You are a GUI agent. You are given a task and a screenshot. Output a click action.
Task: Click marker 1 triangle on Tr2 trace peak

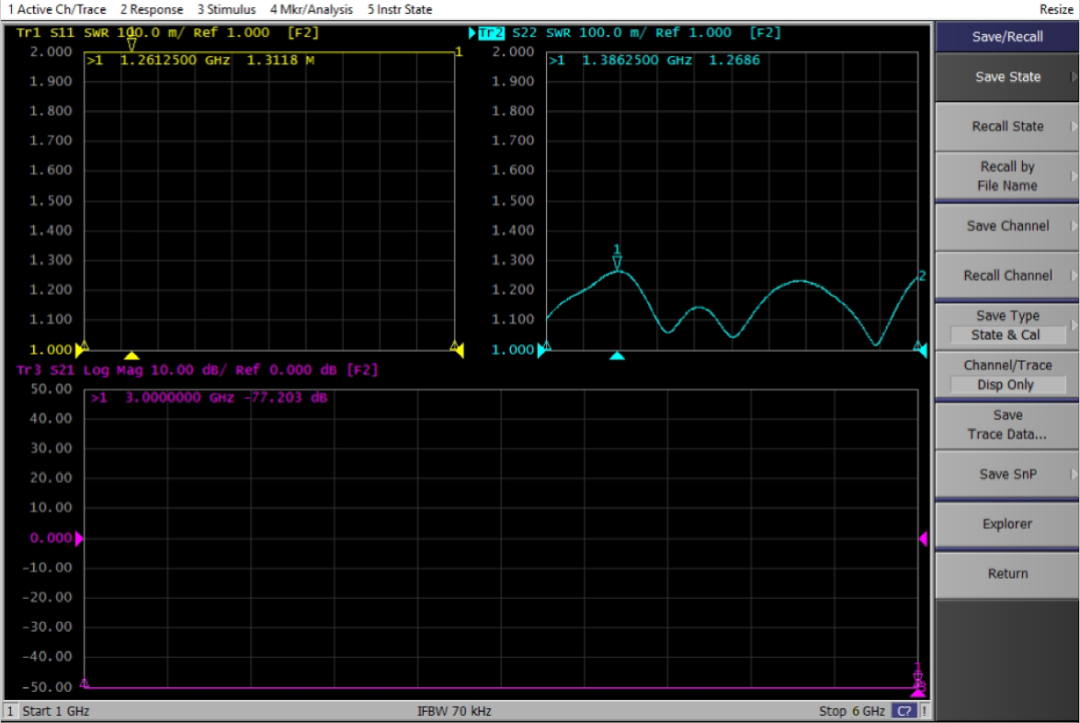617,262
